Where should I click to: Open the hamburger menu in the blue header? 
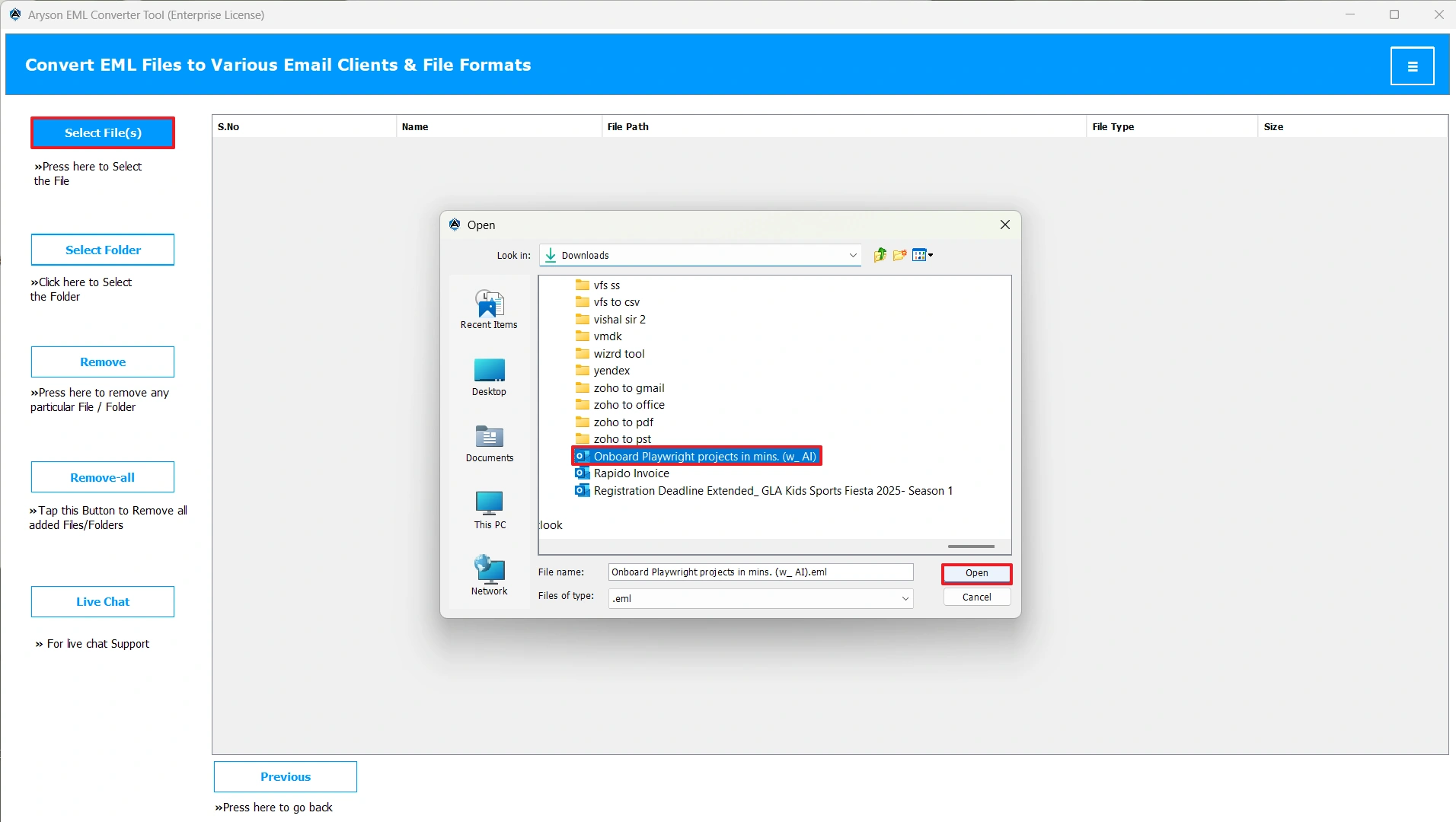pyautogui.click(x=1413, y=65)
